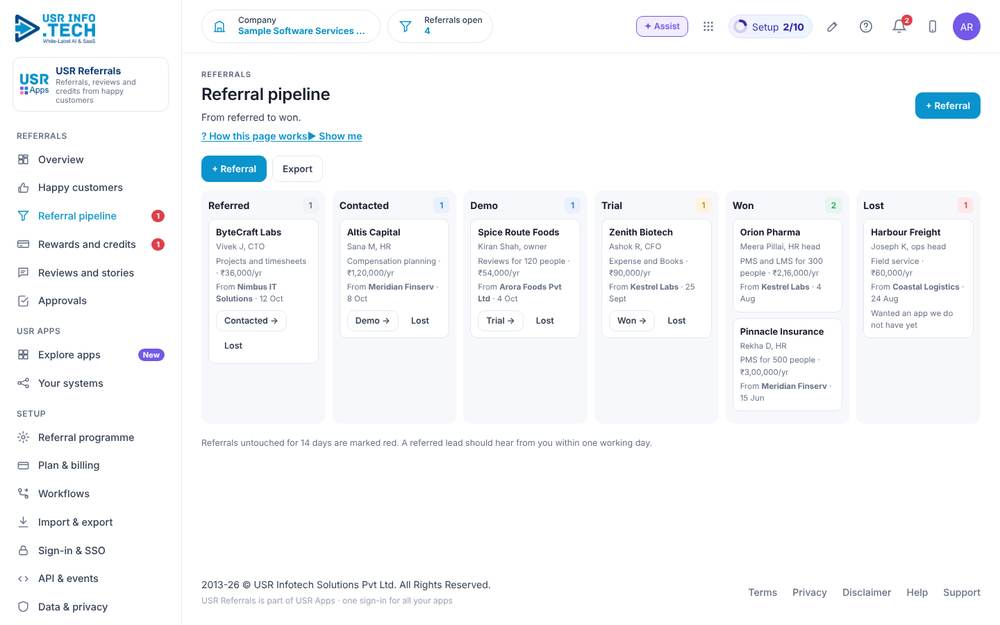The width and height of the screenshot is (1000, 625).
Task: Open Import & export
Action: tap(91, 522)
